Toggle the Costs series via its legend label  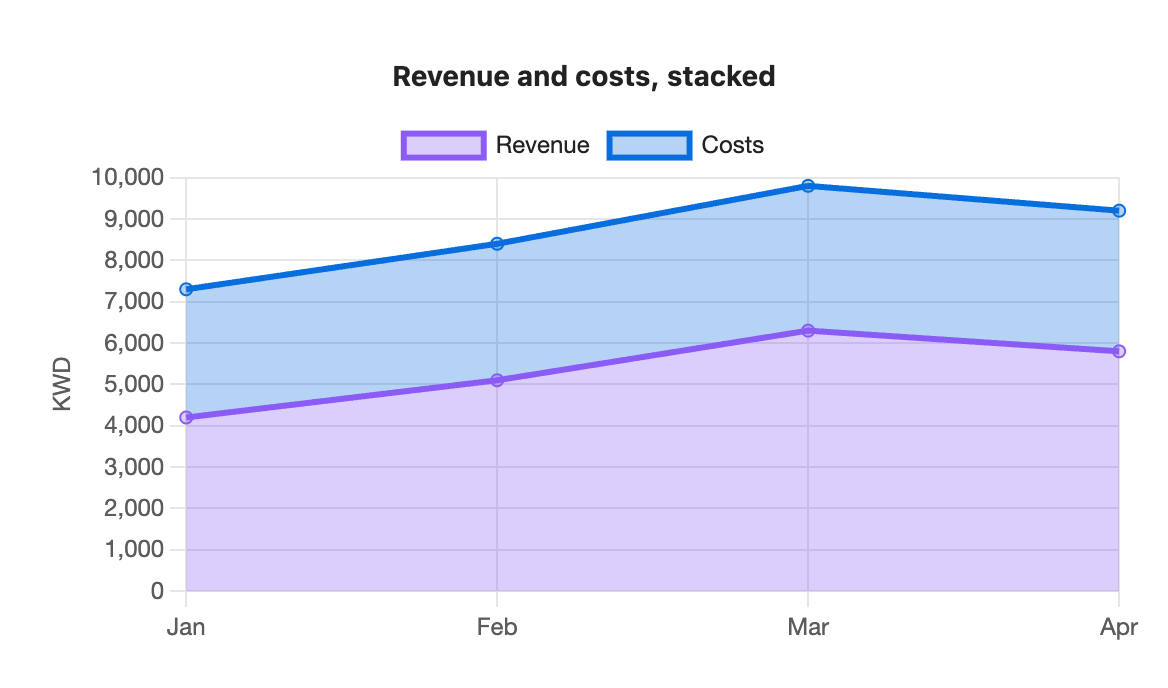click(732, 145)
